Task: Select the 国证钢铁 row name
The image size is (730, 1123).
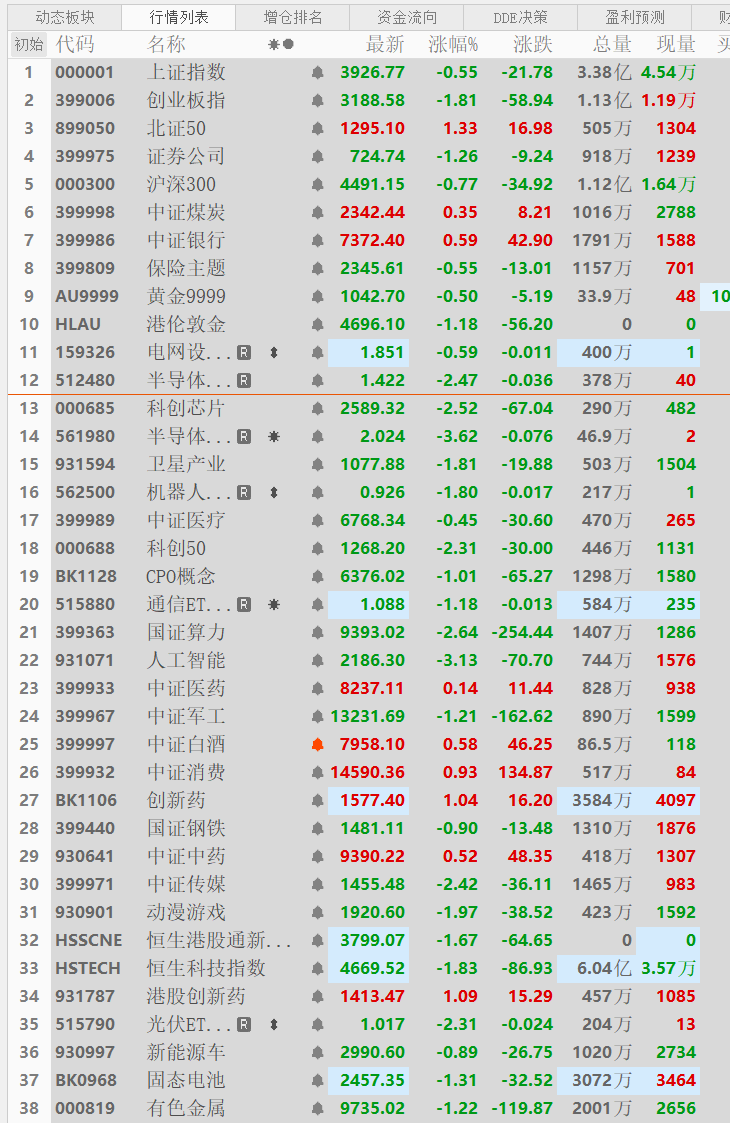Action: (x=186, y=828)
